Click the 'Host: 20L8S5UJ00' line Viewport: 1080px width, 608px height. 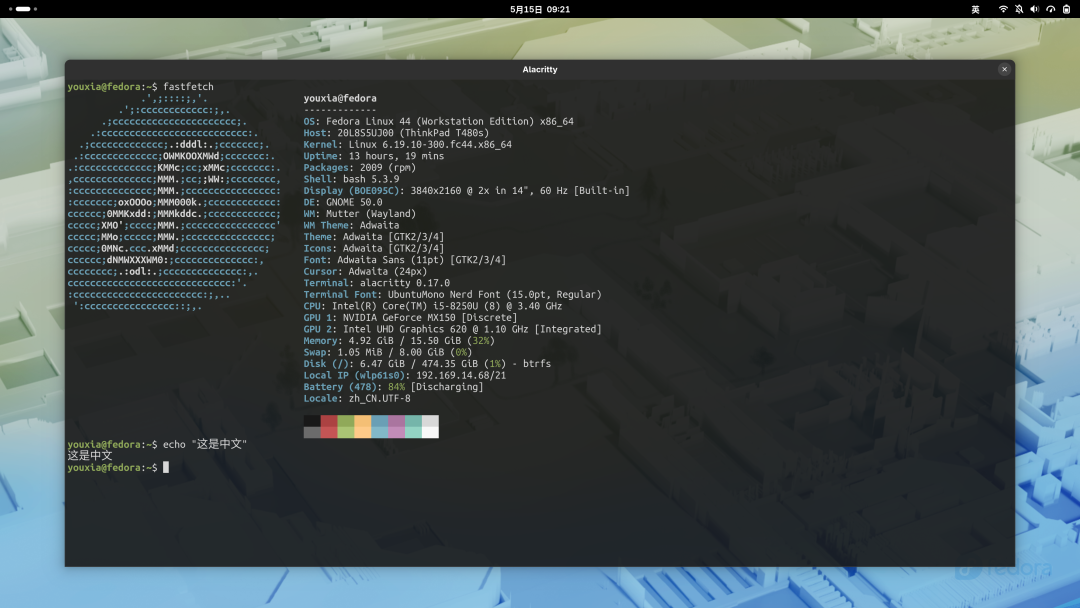pos(396,133)
